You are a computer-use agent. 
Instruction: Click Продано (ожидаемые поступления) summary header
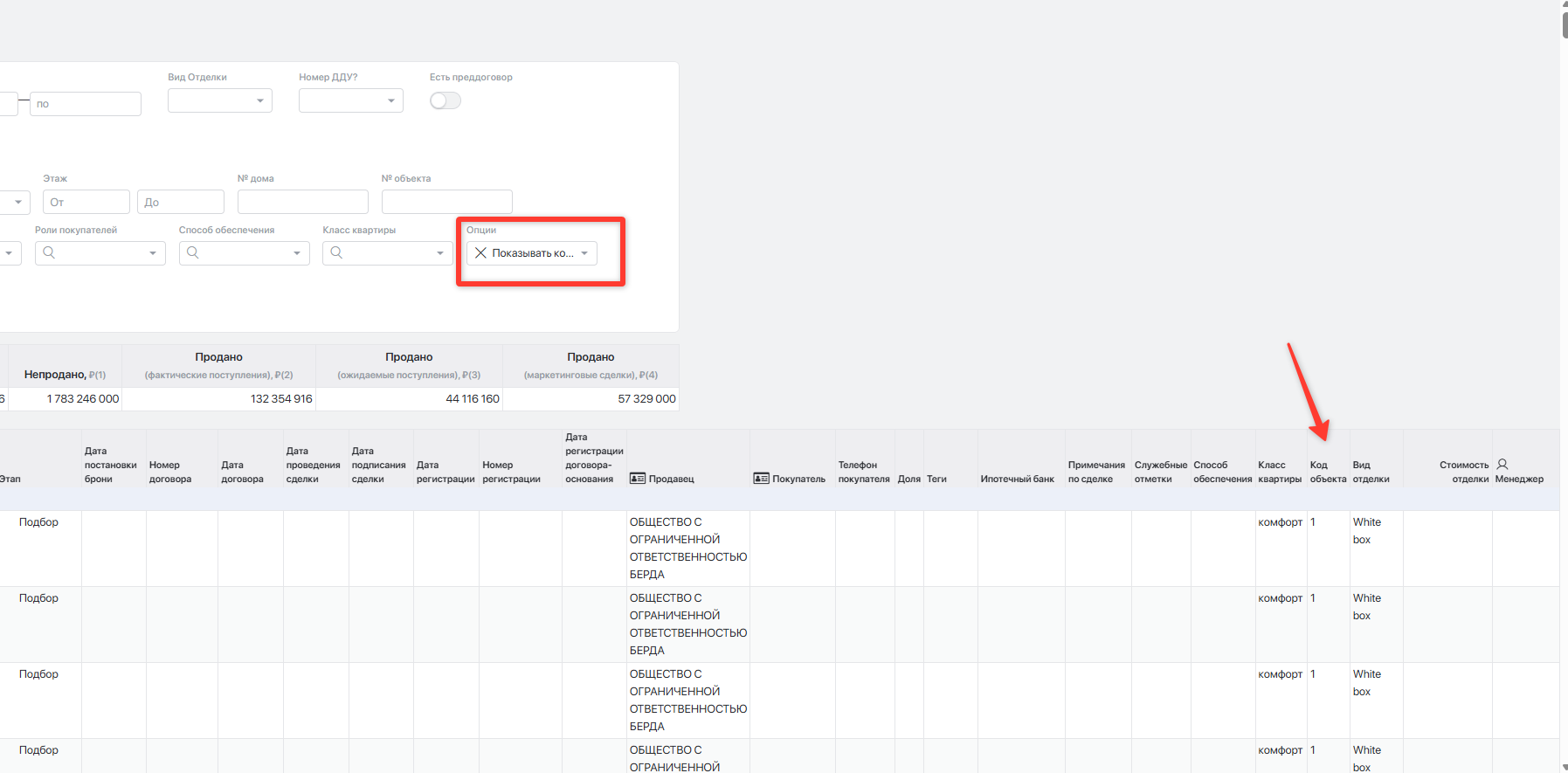point(409,365)
